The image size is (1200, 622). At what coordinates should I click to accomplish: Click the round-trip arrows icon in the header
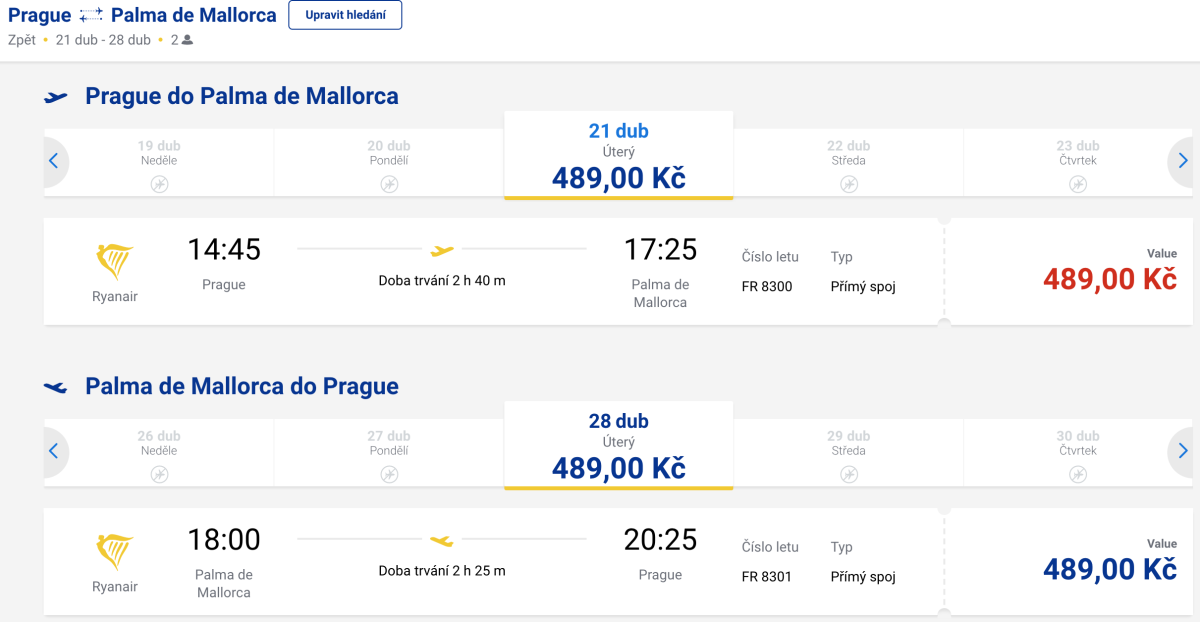pos(91,15)
